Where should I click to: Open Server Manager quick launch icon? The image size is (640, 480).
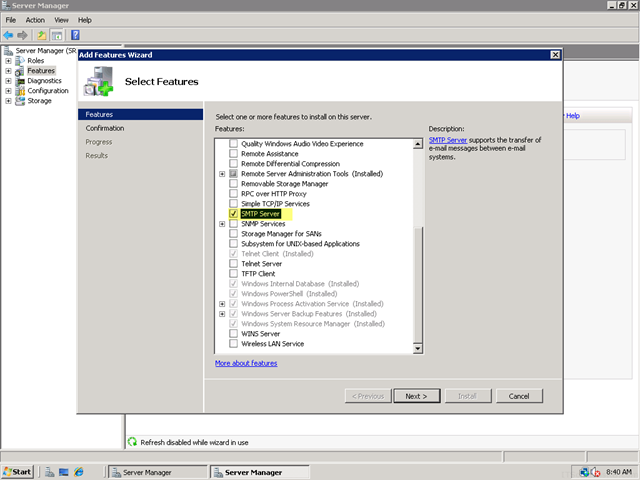click(x=50, y=472)
